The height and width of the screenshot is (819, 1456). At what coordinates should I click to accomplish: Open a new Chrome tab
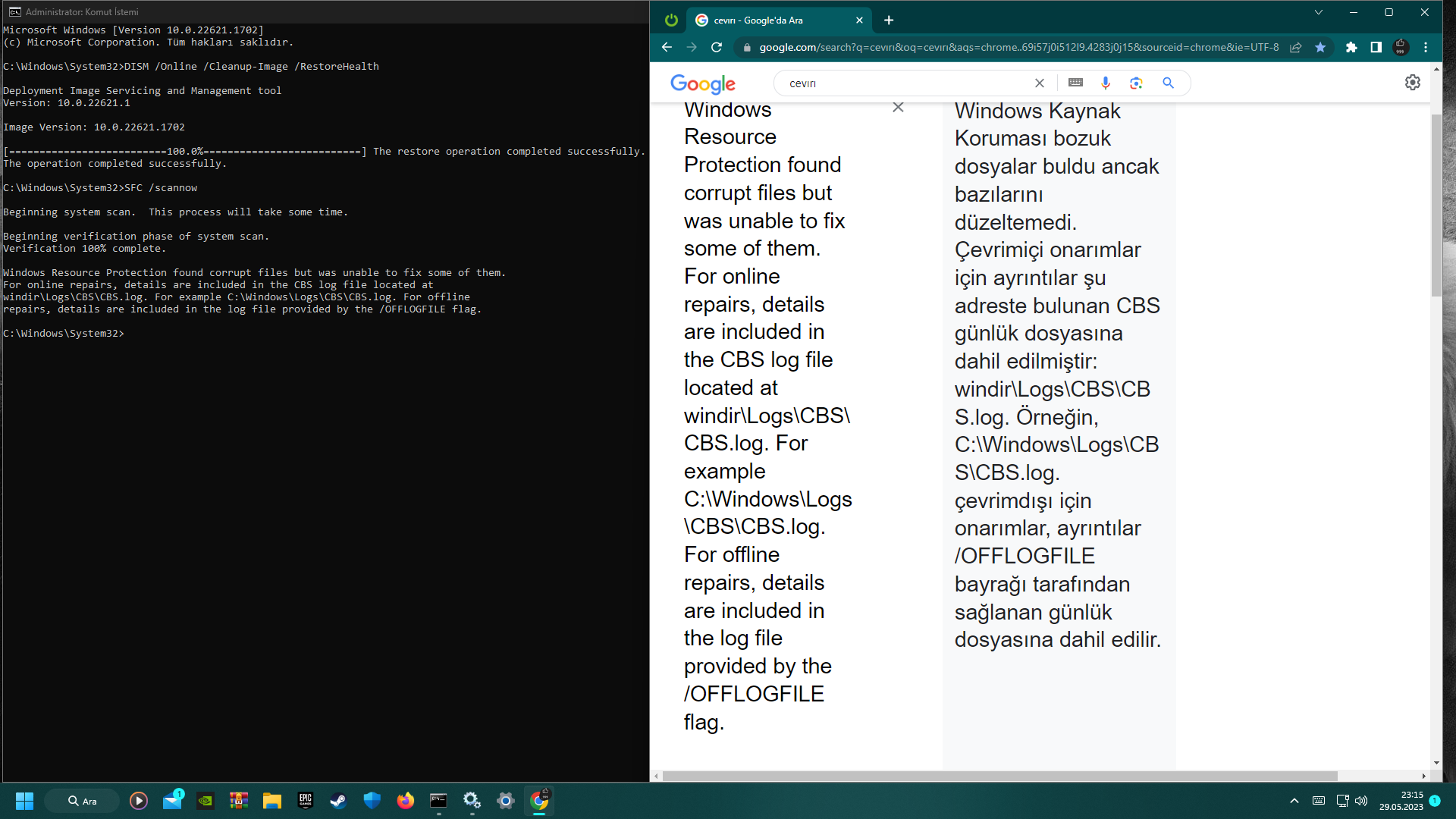point(889,20)
